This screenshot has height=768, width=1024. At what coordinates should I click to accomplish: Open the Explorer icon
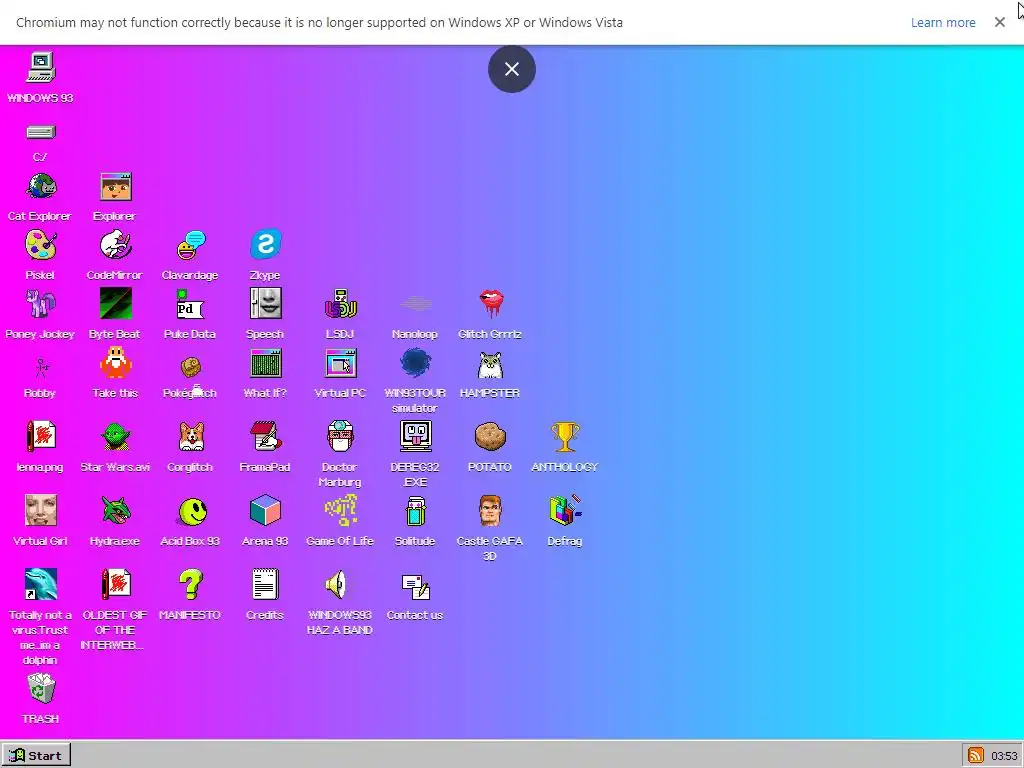click(x=116, y=187)
